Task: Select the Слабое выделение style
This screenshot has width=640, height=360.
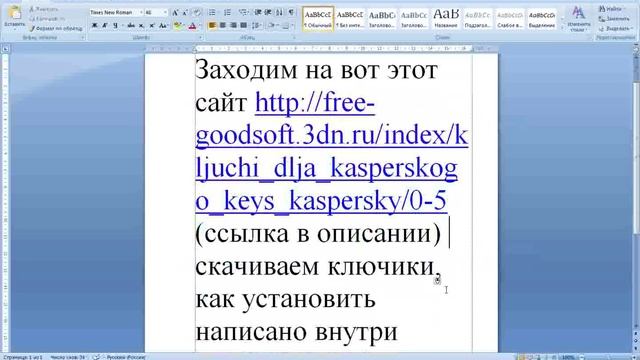Action: tap(510, 19)
